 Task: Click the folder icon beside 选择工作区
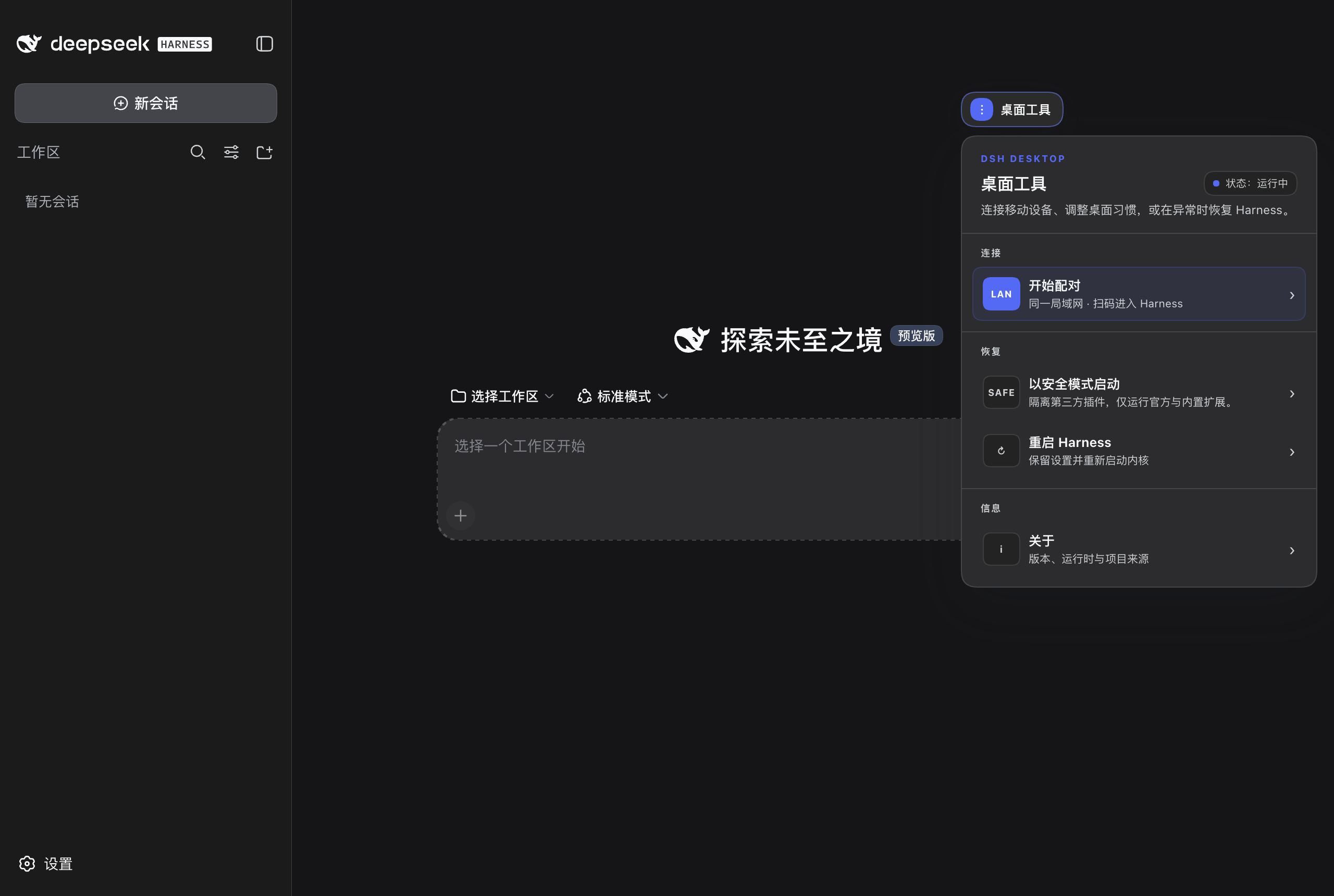(458, 396)
